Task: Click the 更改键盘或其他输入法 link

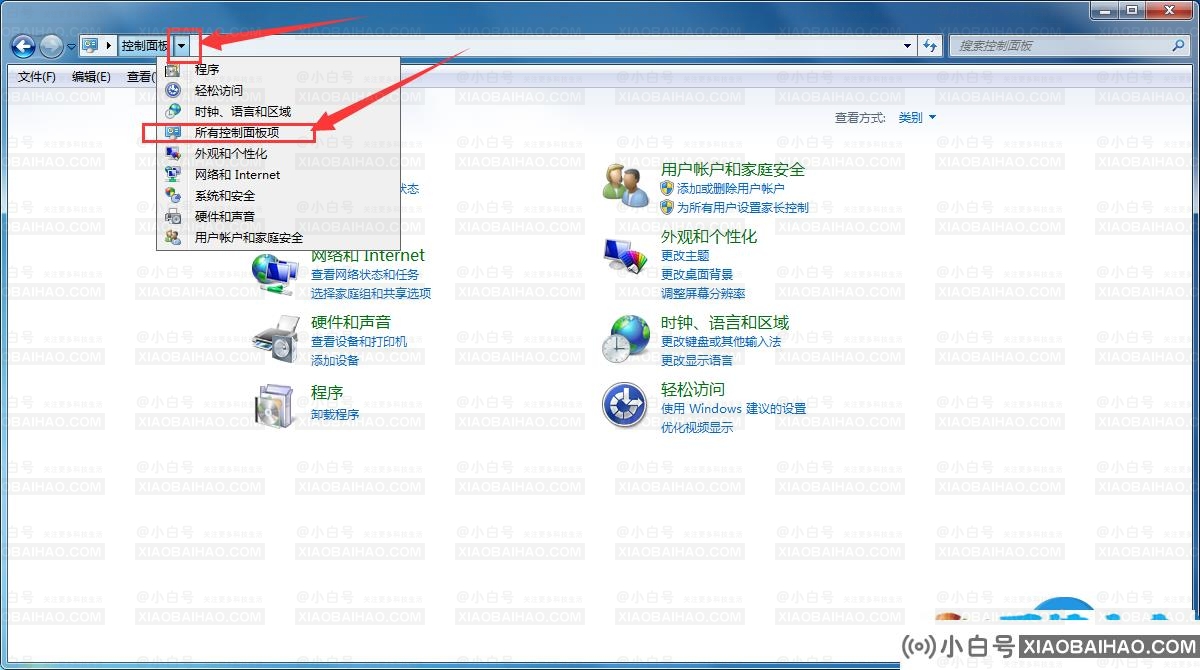Action: click(x=721, y=341)
